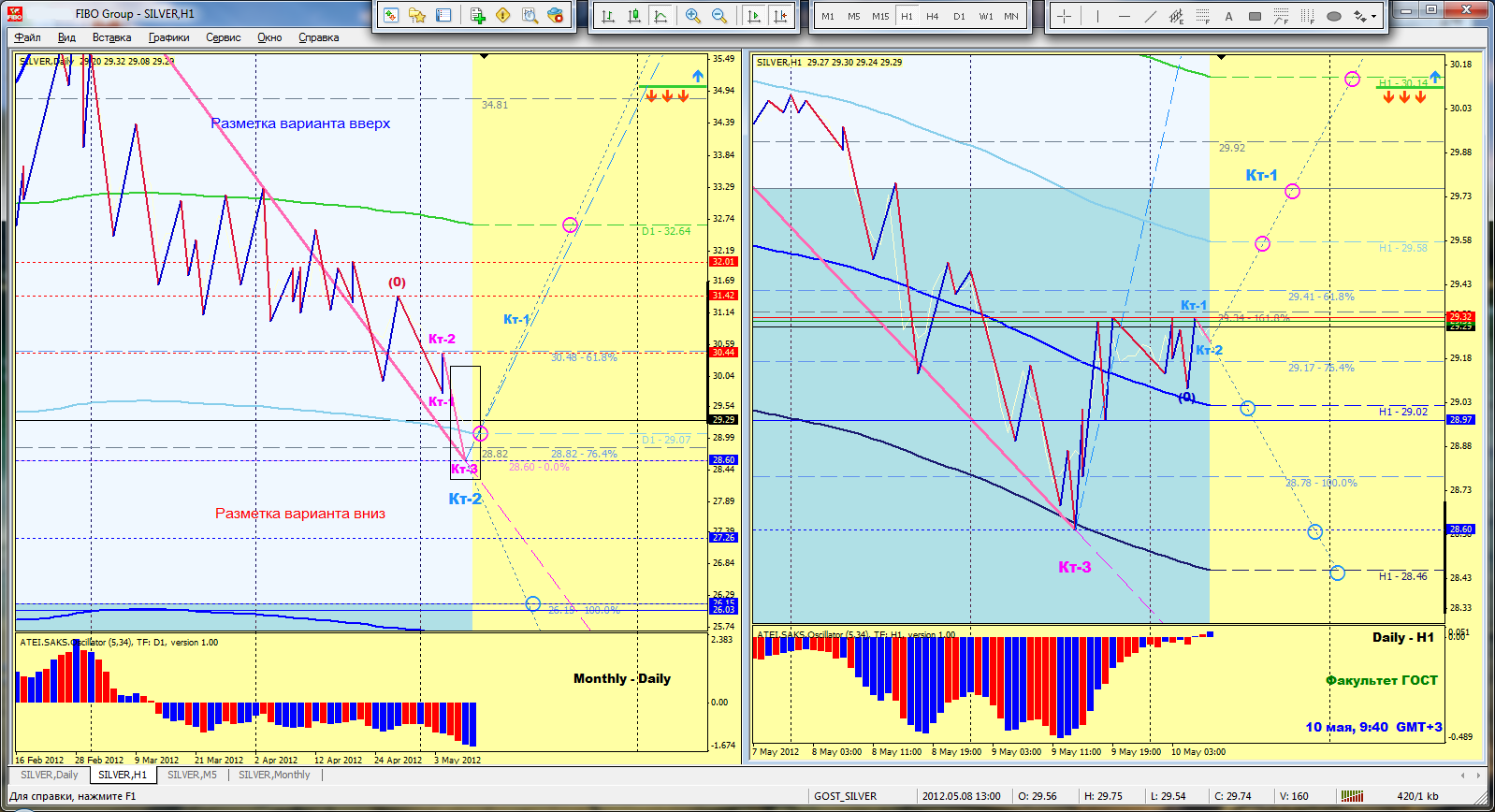Open the Окно menu
Screen dimensions: 1495x812
[269, 37]
